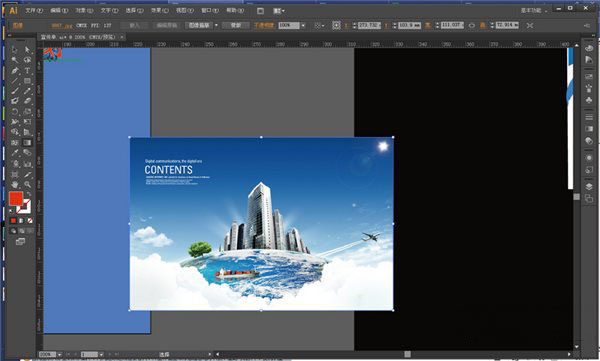Change Screen Mode at toolbar bottom
The height and width of the screenshot is (361, 600).
(x=20, y=242)
